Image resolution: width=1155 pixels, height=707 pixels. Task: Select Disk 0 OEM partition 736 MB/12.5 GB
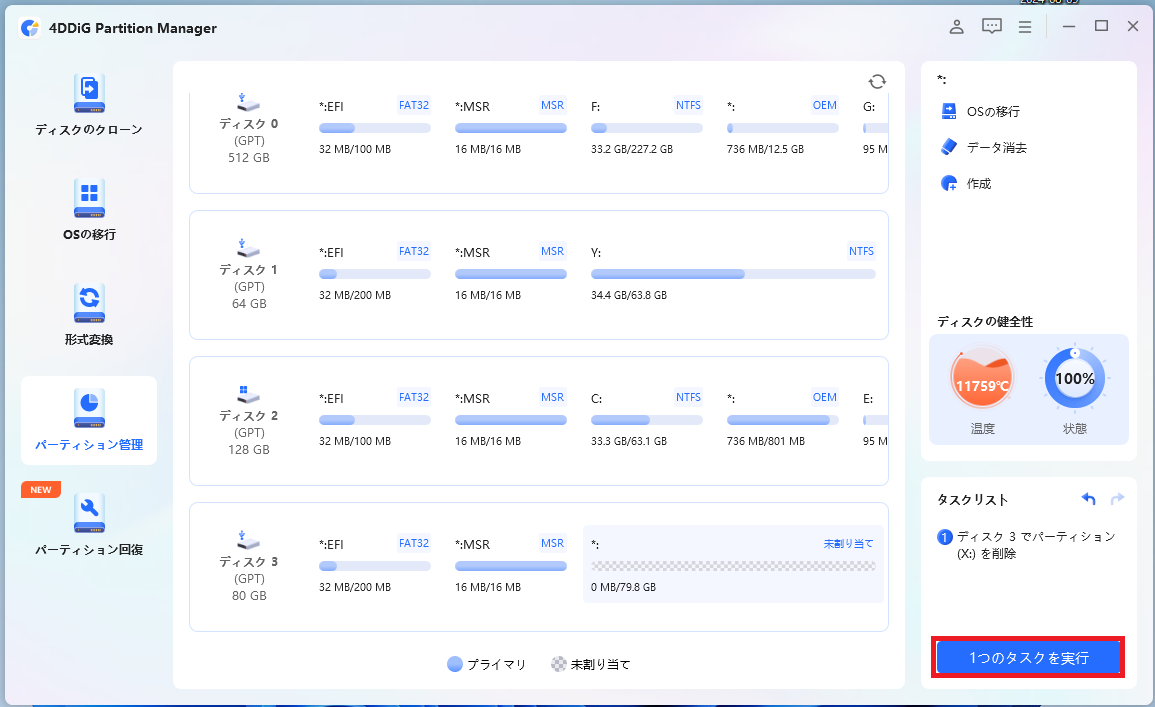click(x=782, y=127)
